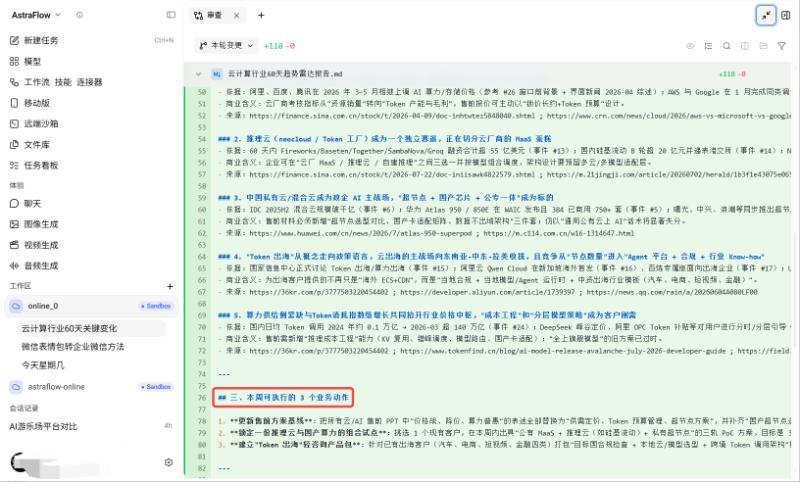Open the AstraFlow dropdown menu
800x482 pixels.
pyautogui.click(x=36, y=15)
